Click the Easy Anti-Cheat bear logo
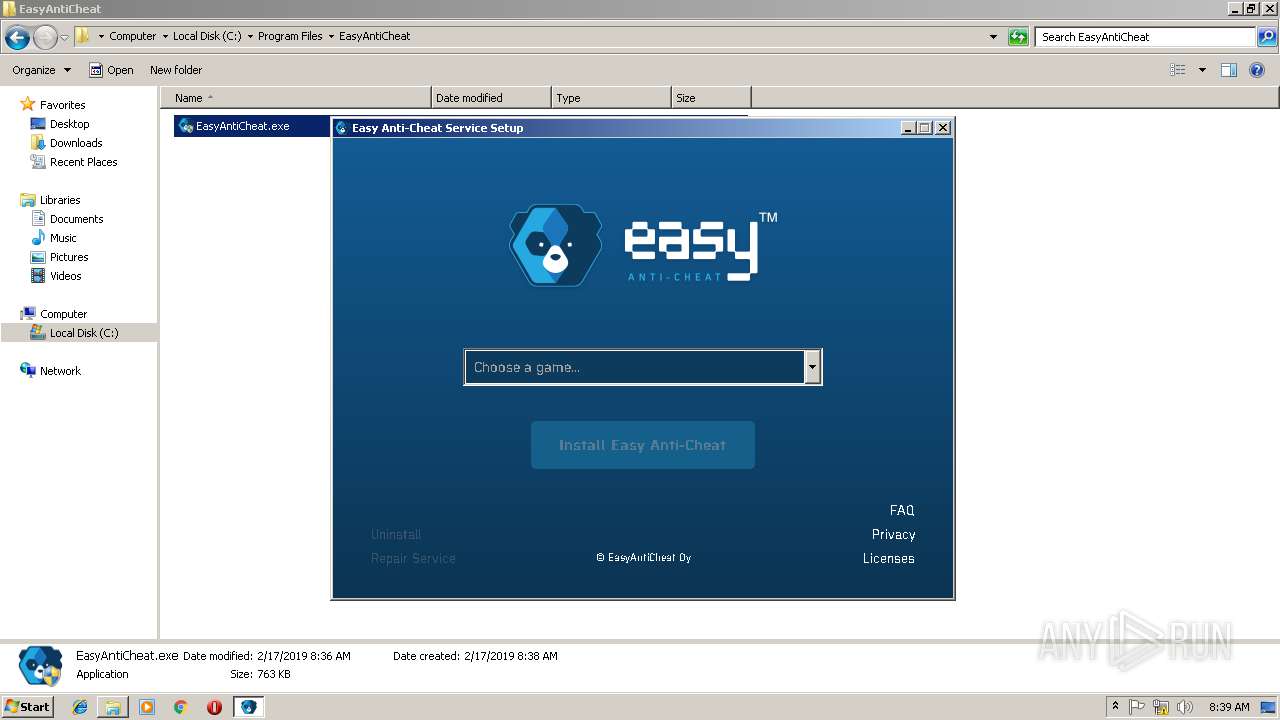This screenshot has height=720, width=1280. (x=555, y=245)
